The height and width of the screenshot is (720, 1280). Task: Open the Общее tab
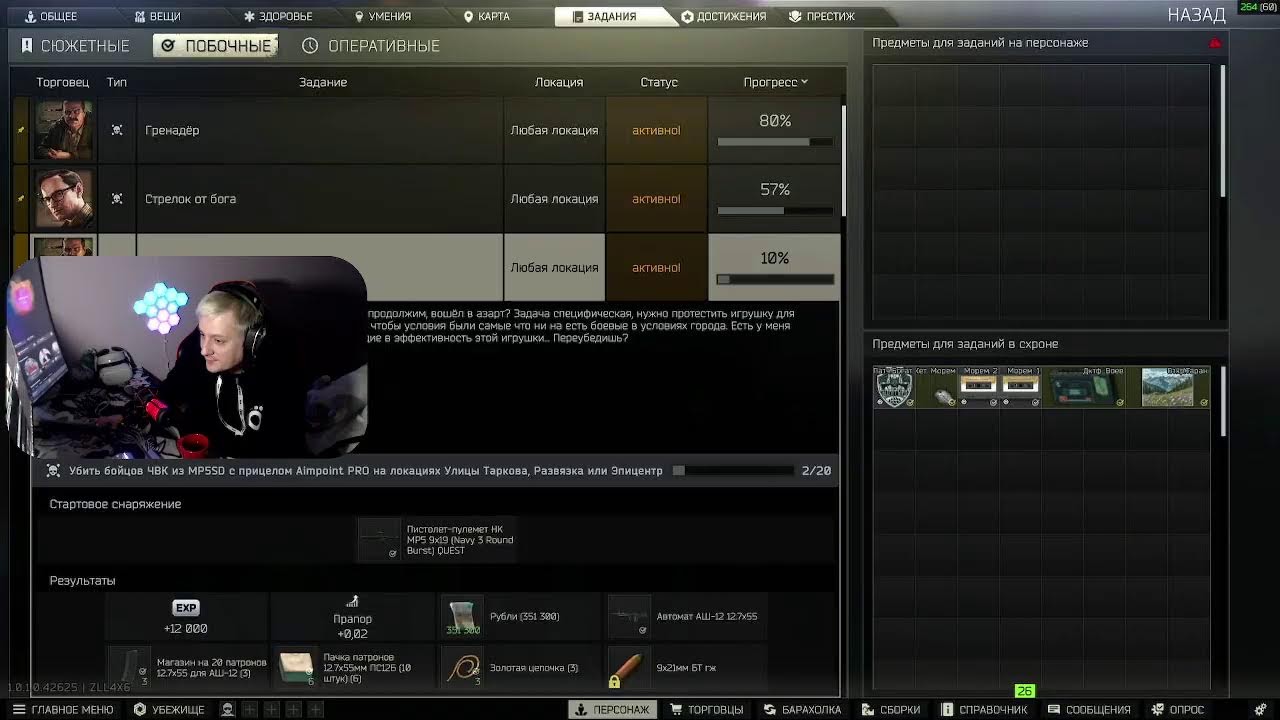tap(51, 16)
